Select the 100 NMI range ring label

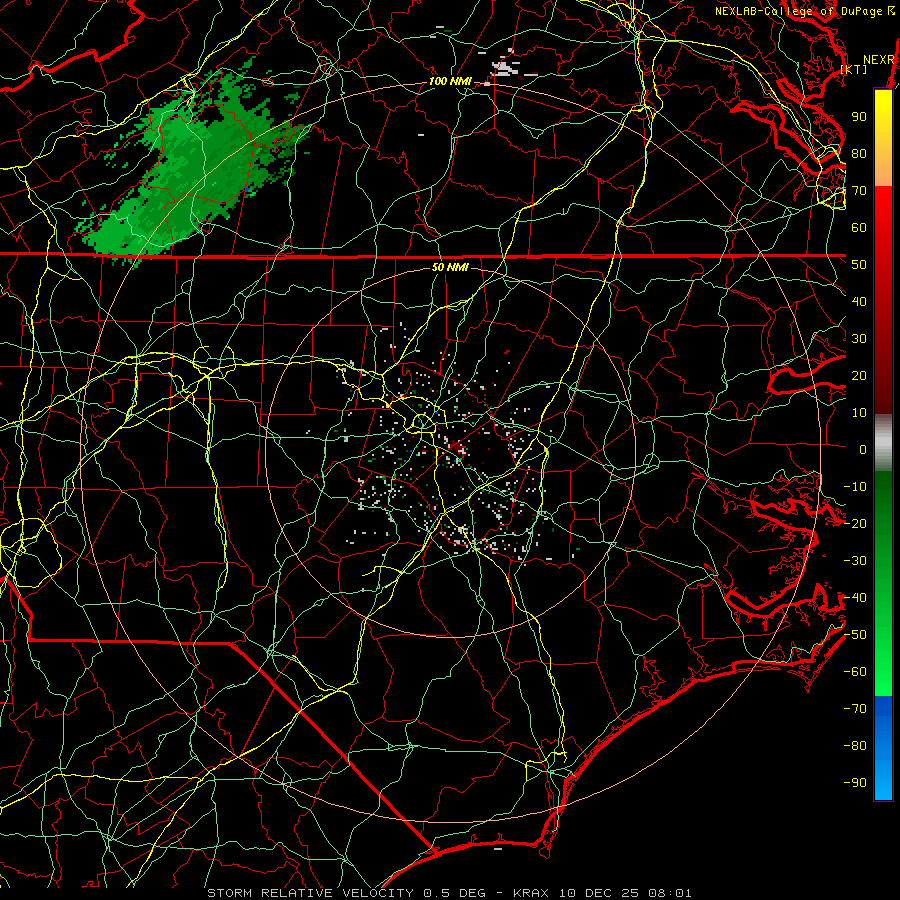(450, 82)
